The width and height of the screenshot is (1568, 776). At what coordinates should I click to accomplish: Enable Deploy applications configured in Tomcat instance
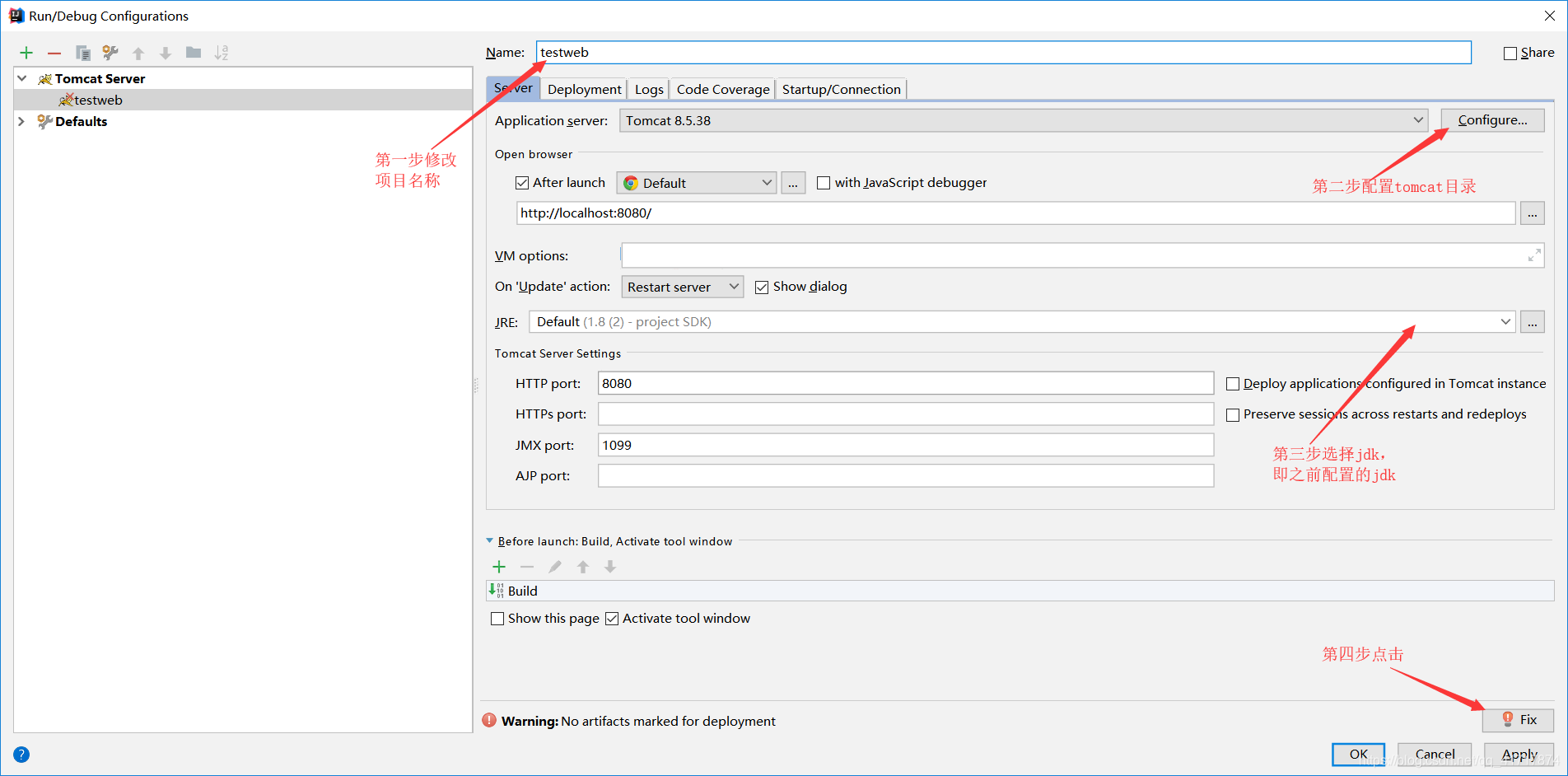1233,384
